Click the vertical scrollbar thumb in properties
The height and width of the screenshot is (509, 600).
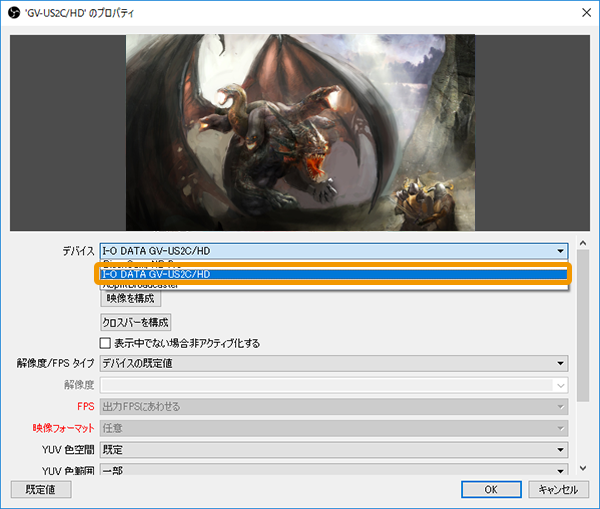pyautogui.click(x=583, y=326)
